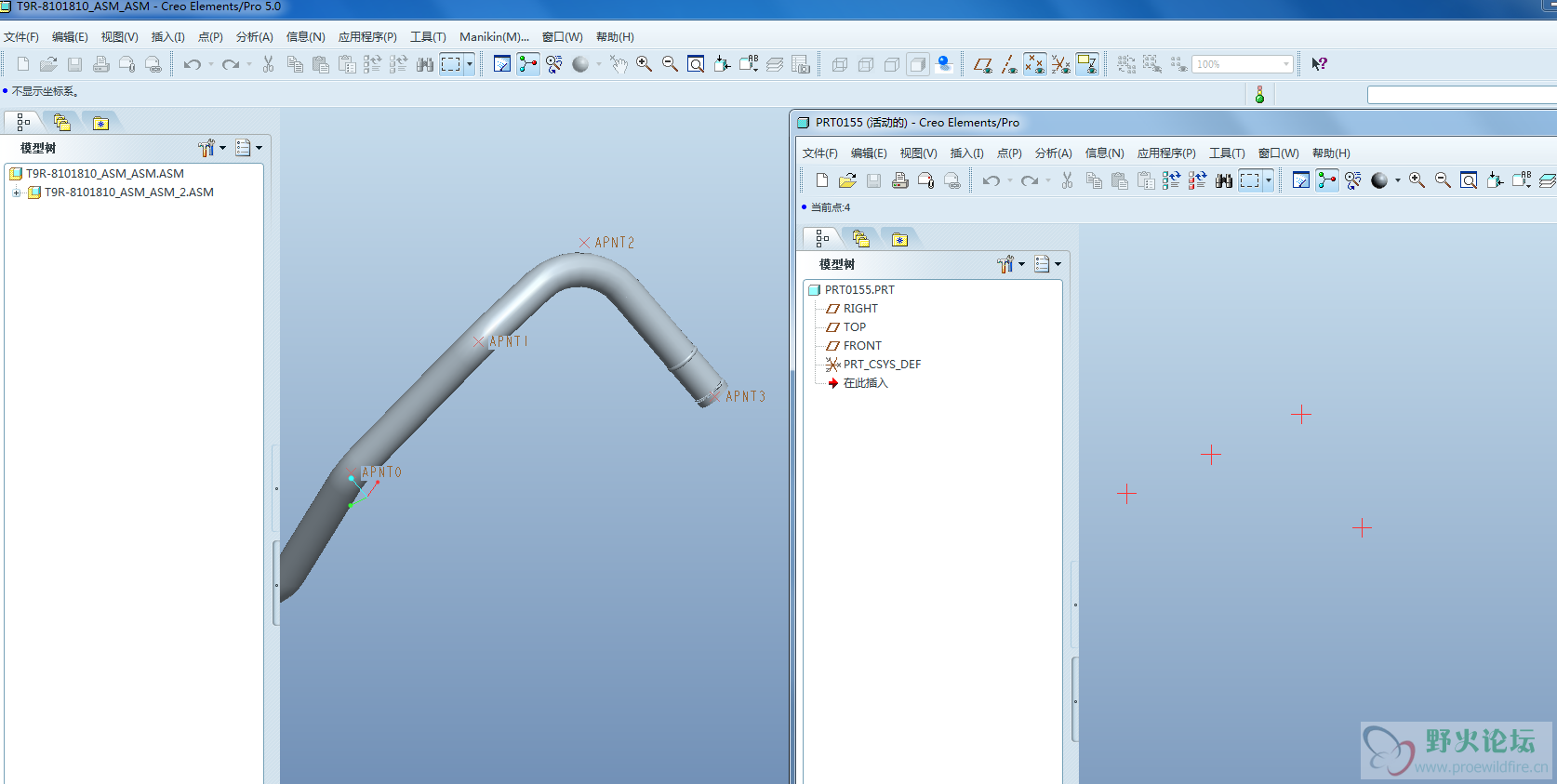Image resolution: width=1557 pixels, height=784 pixels.
Task: Click the traffic-light regeneration status icon
Action: tap(1259, 95)
